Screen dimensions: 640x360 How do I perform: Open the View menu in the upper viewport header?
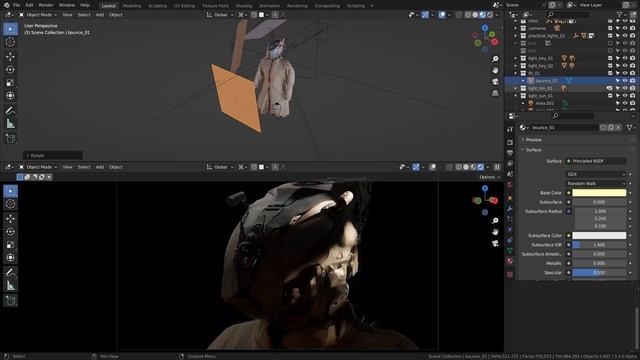67,15
